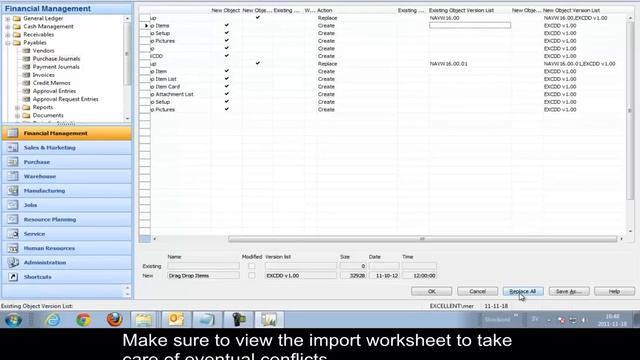Switch to Administration menu section
640x360 pixels.
[67, 262]
